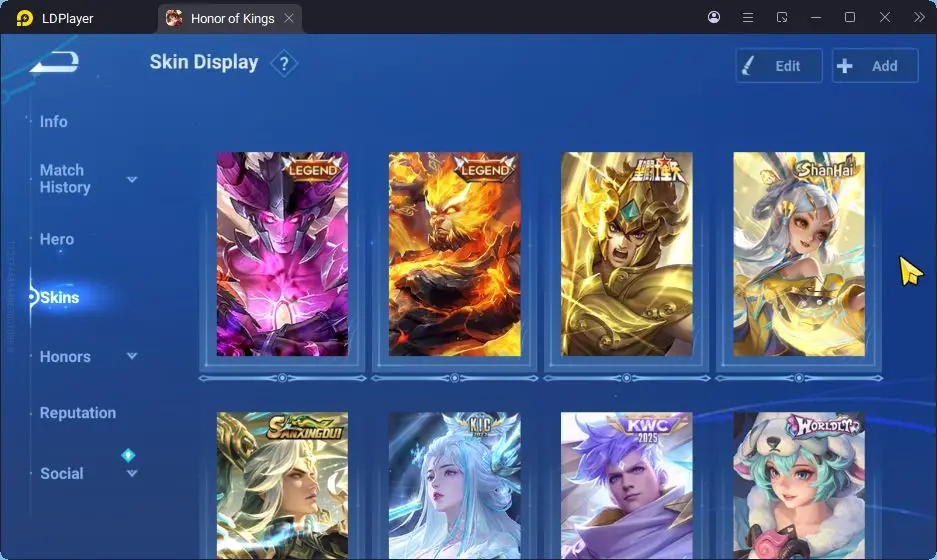Close the Honor of Kings tab

(x=289, y=19)
